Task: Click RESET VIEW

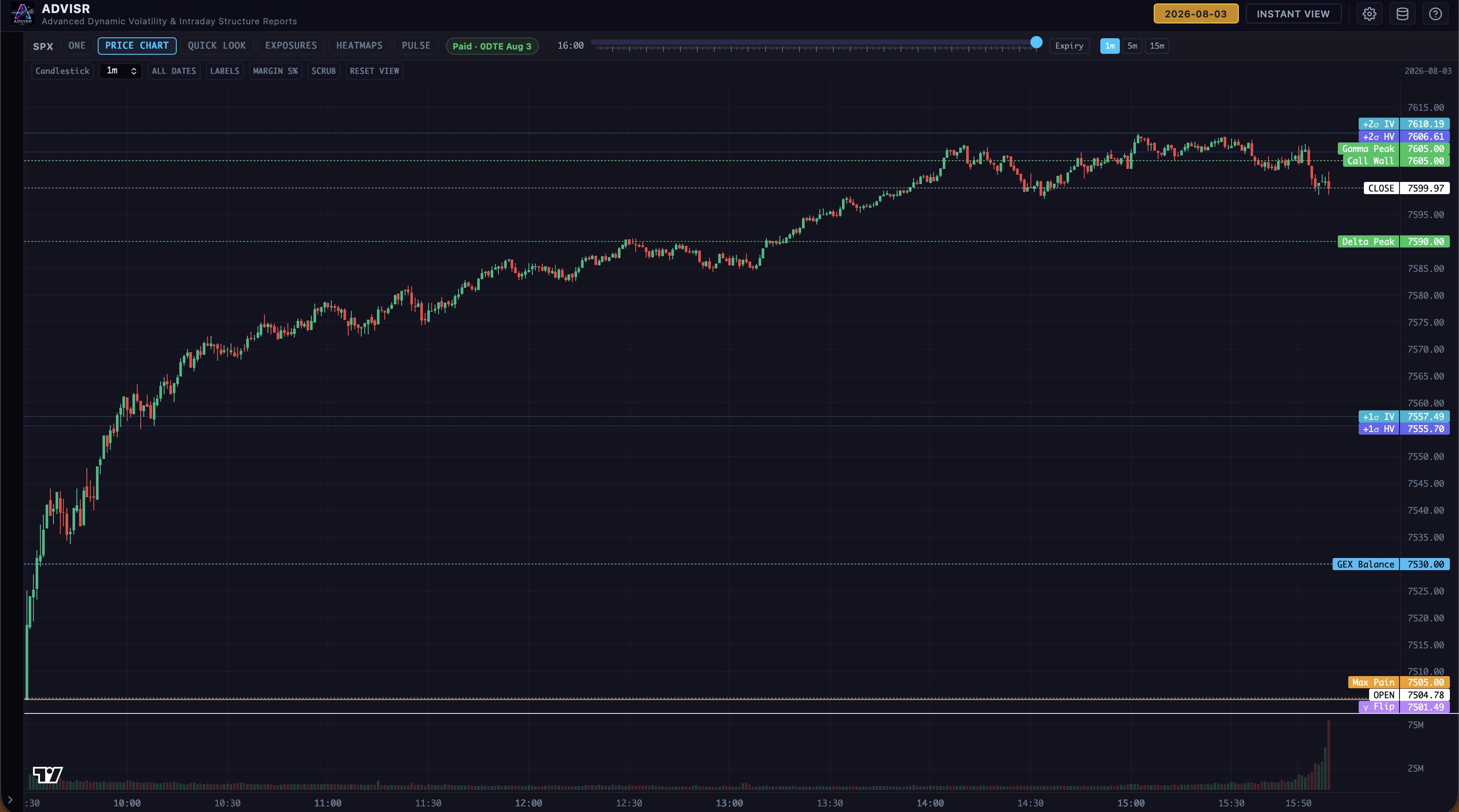Action: point(374,71)
